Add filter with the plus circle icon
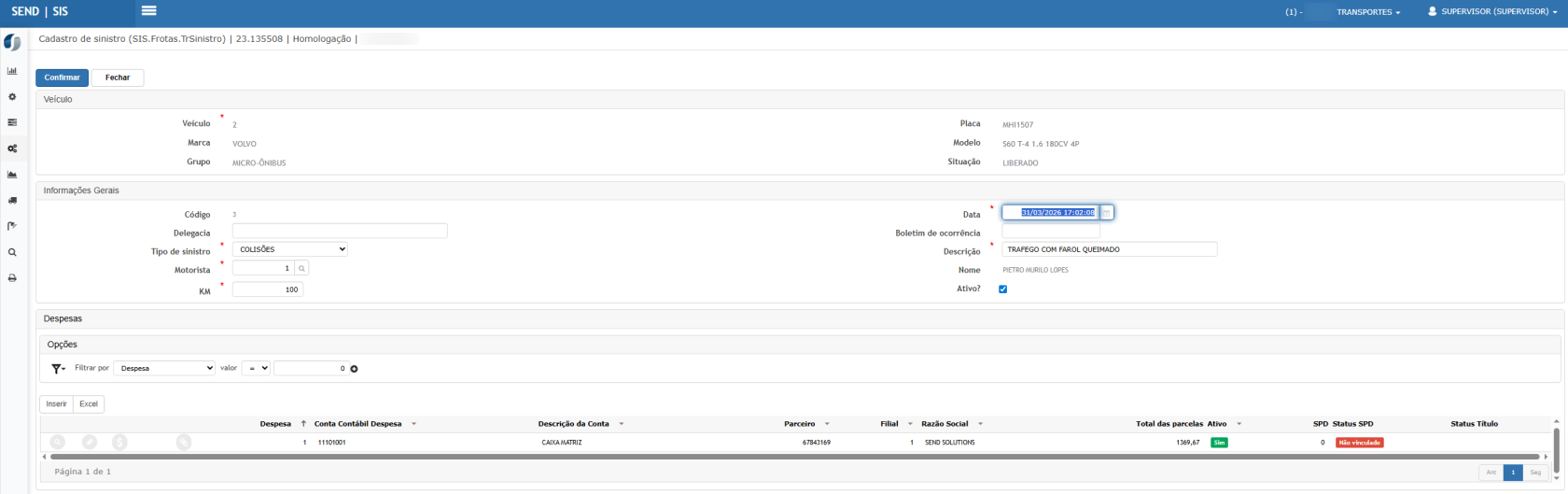1568x494 pixels. [x=355, y=369]
